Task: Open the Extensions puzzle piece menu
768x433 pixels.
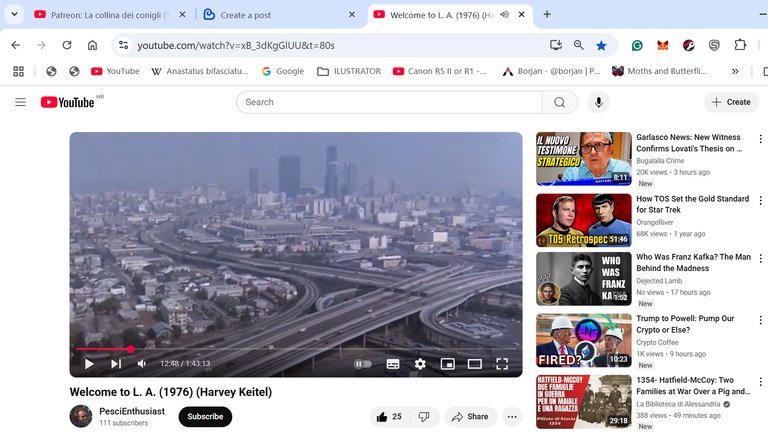Action: pyautogui.click(x=740, y=45)
